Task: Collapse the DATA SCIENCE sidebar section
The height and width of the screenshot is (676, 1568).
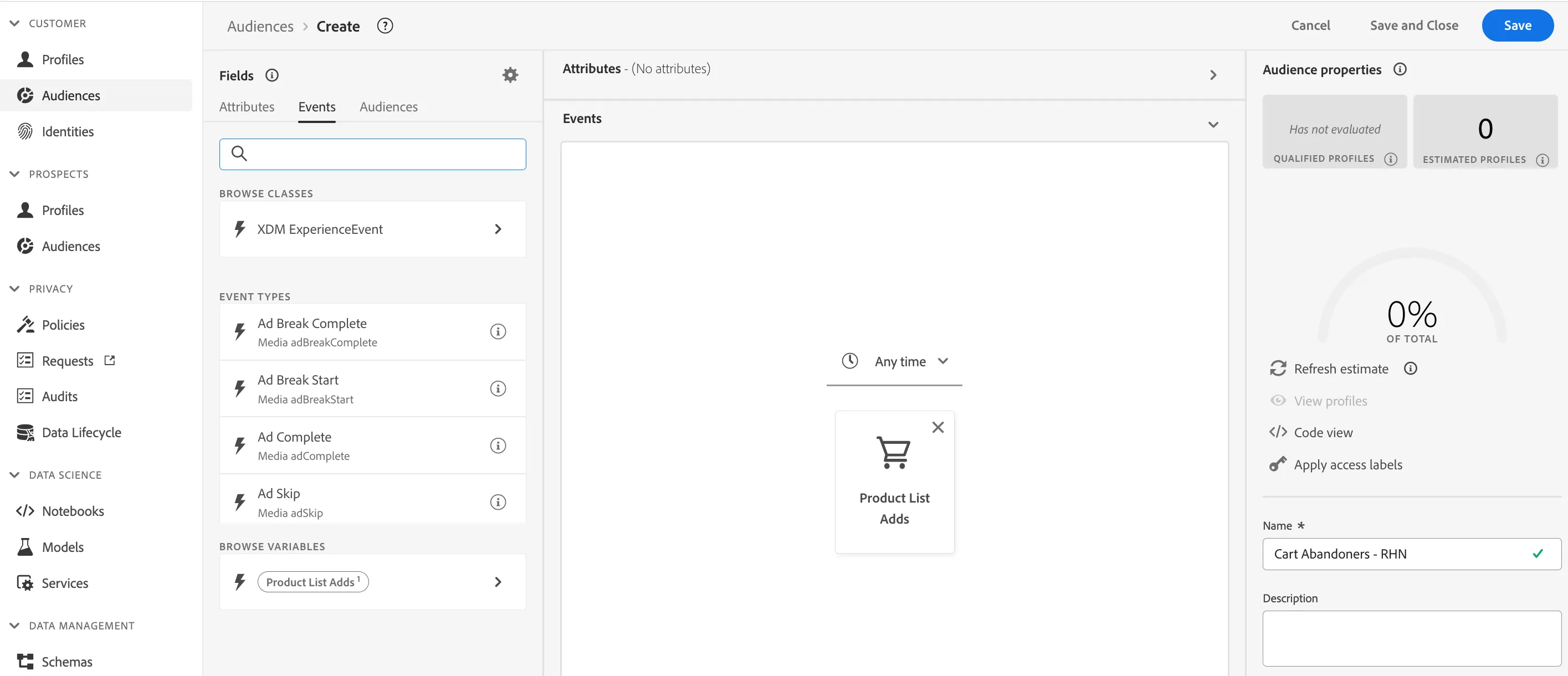Action: [x=14, y=475]
